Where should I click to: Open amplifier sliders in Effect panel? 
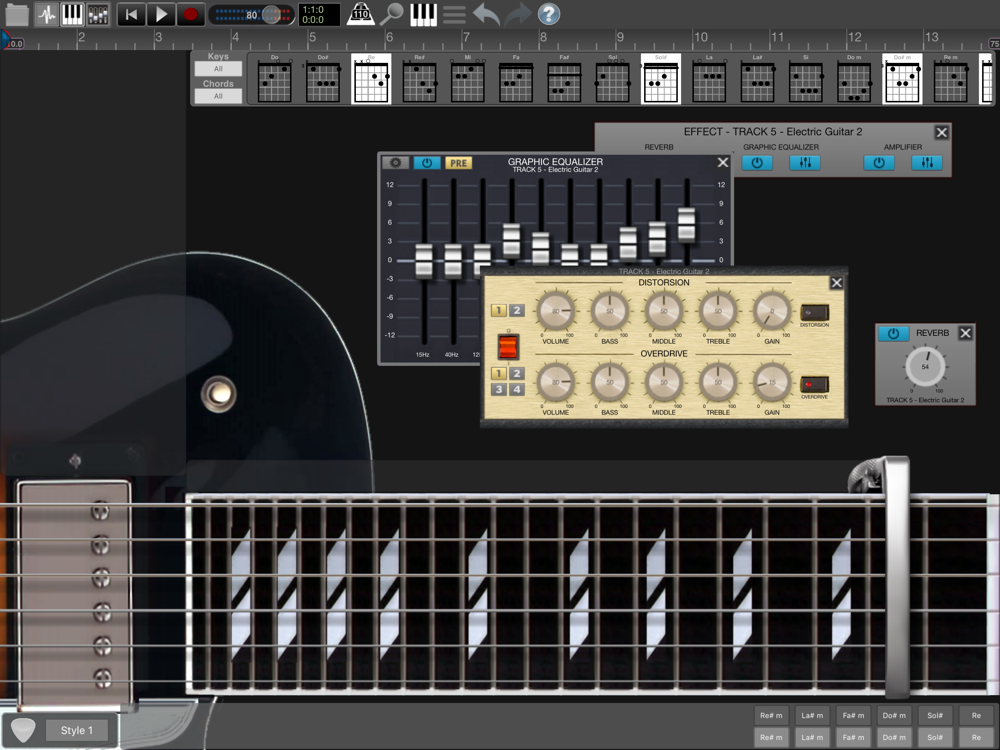tap(926, 163)
